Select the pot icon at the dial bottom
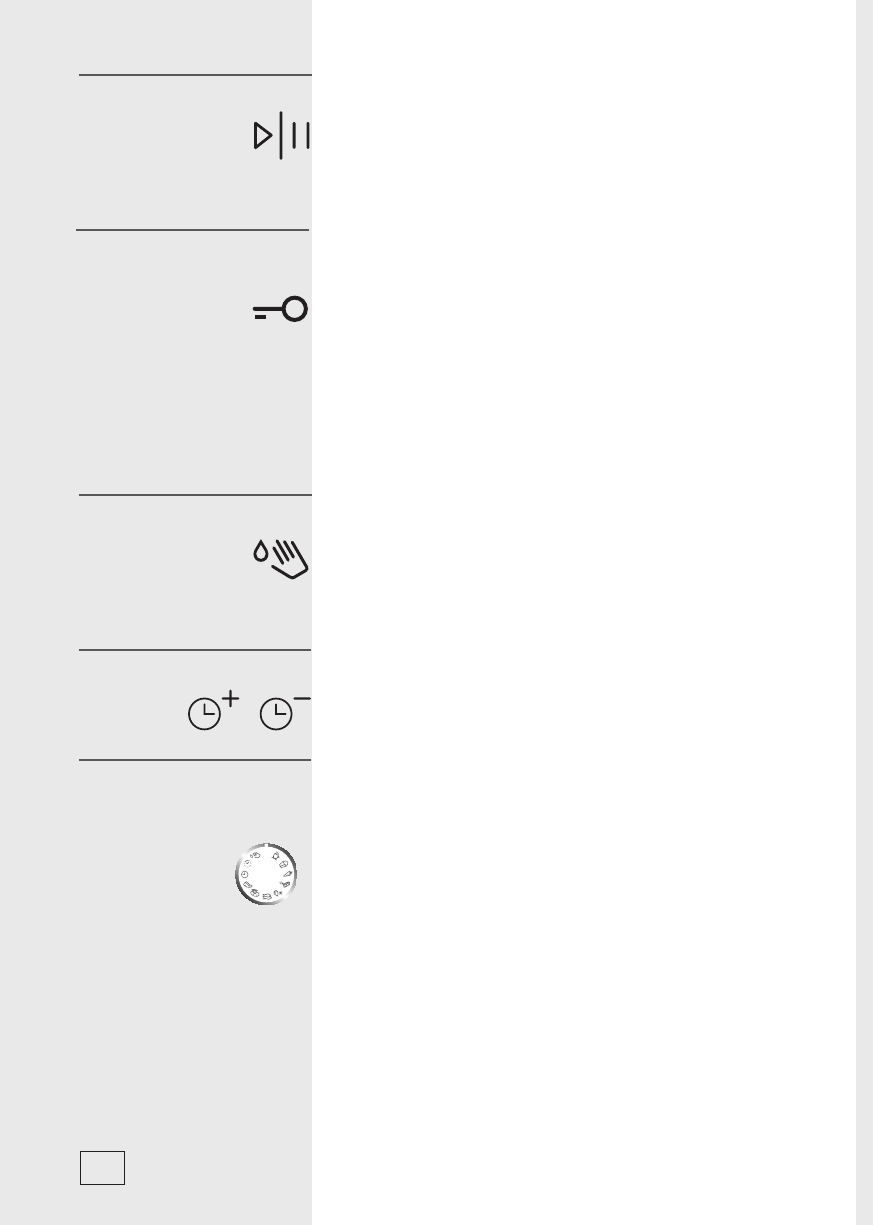Viewport: 873px width, 1225px height. click(267, 897)
